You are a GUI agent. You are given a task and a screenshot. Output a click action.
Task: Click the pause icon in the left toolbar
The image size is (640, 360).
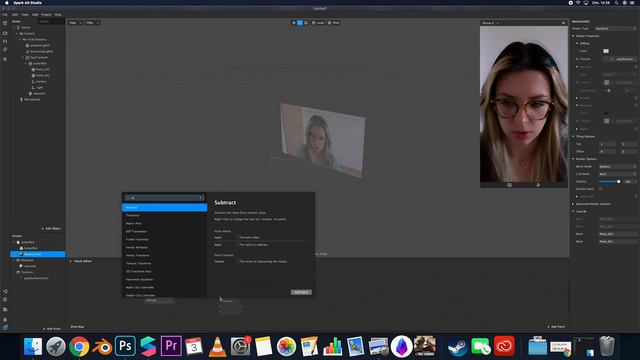5,41
